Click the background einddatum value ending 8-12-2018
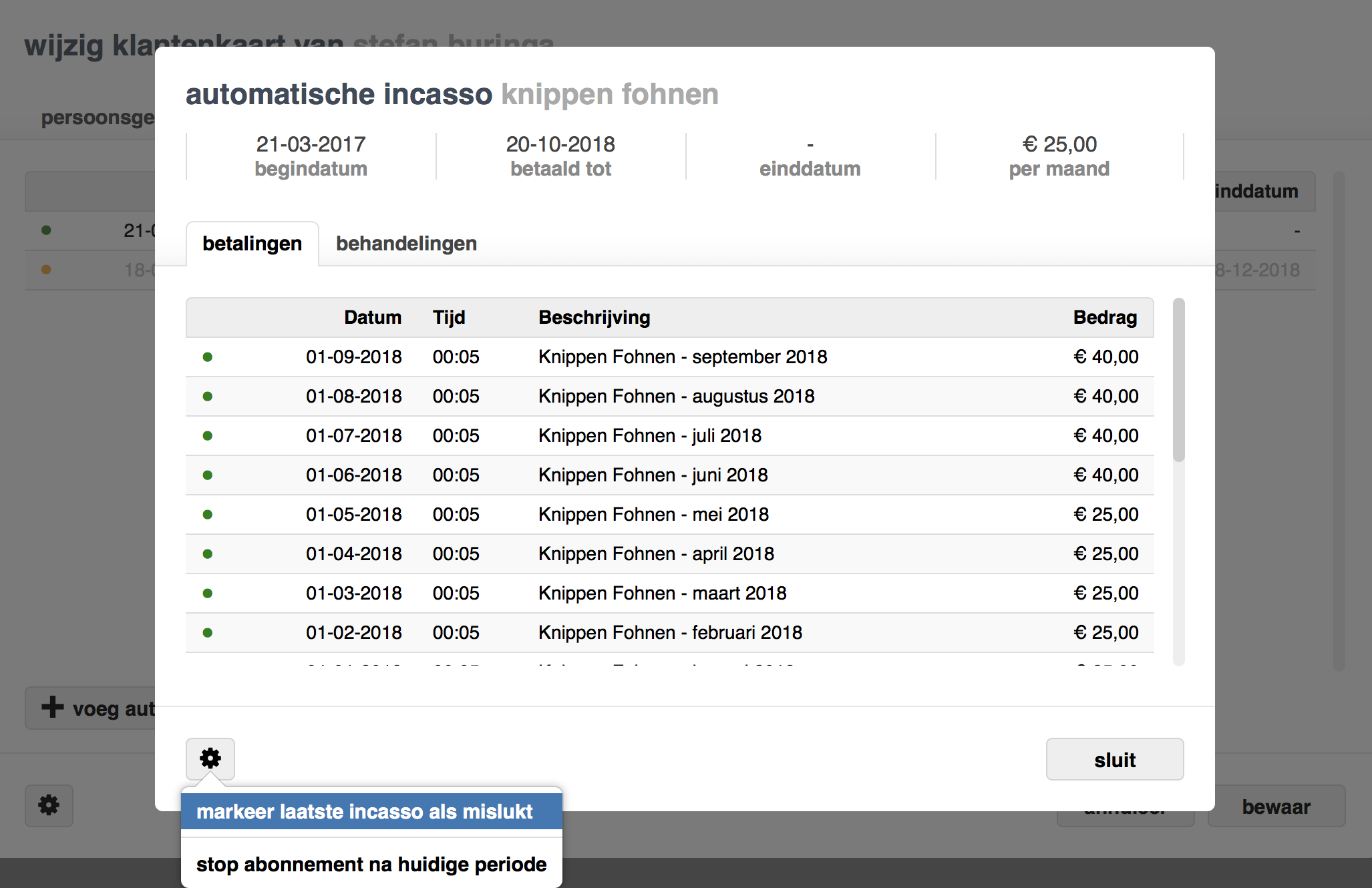Viewport: 1372px width, 888px height. 1258,270
